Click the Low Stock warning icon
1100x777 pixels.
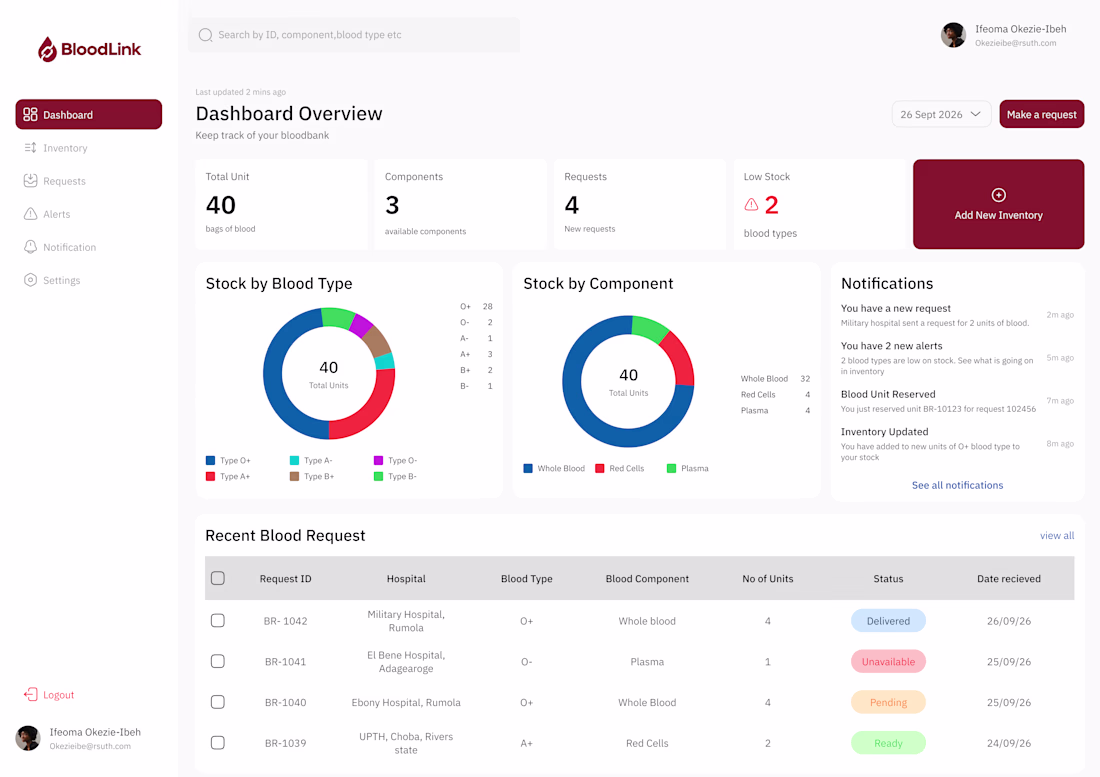coord(751,205)
